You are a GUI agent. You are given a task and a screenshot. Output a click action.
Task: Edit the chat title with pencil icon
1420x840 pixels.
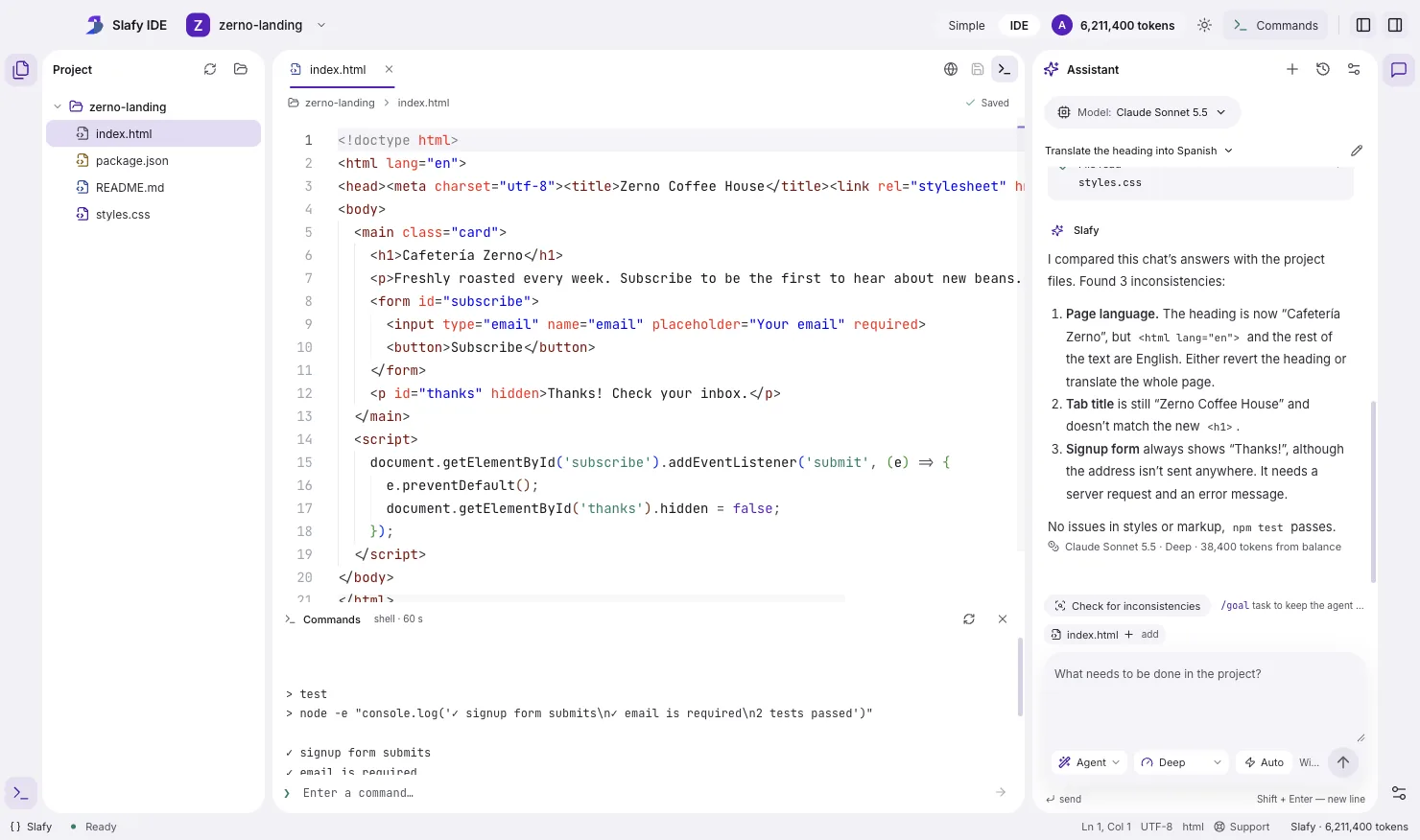(1357, 151)
